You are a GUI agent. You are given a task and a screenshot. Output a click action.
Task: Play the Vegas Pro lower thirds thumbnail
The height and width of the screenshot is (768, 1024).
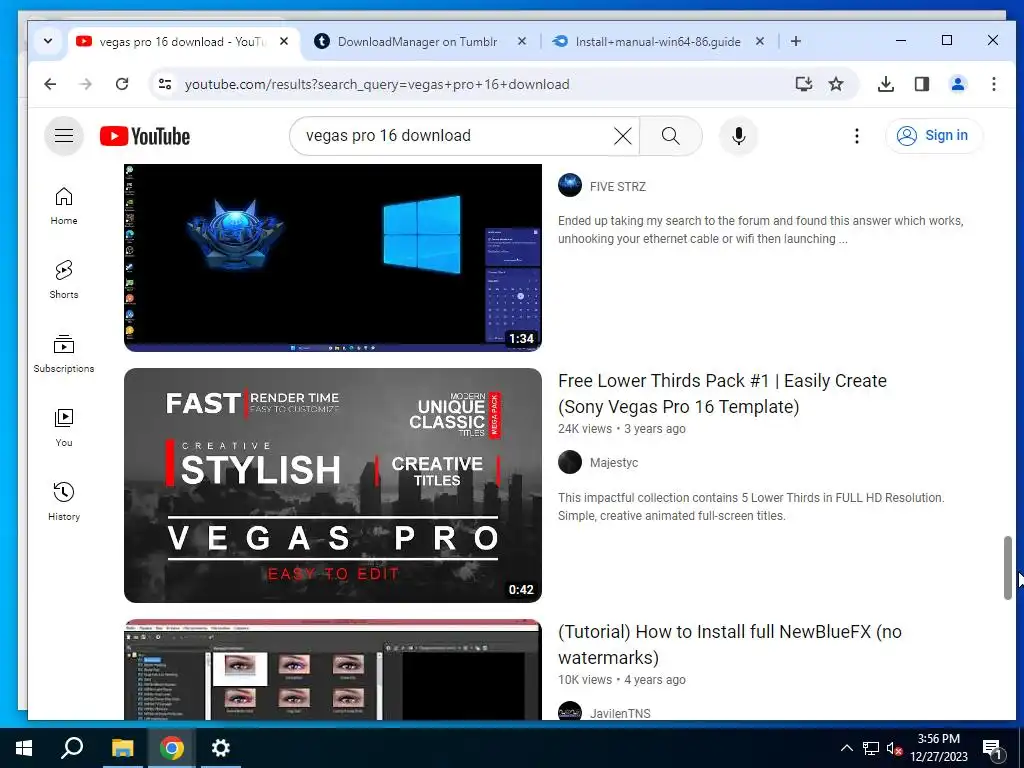click(333, 485)
